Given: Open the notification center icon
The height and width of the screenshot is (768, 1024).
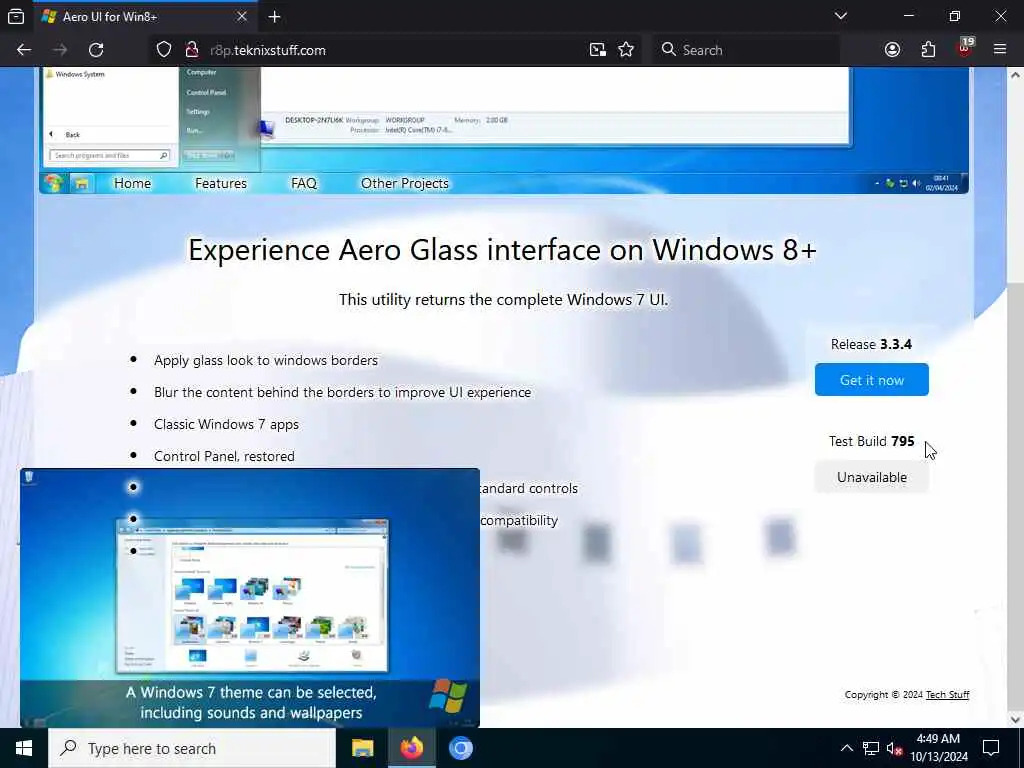Looking at the screenshot, I should click(x=991, y=748).
